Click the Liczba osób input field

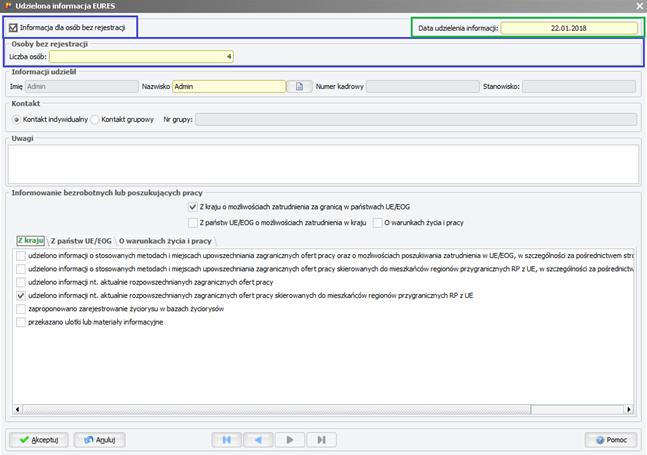point(141,57)
